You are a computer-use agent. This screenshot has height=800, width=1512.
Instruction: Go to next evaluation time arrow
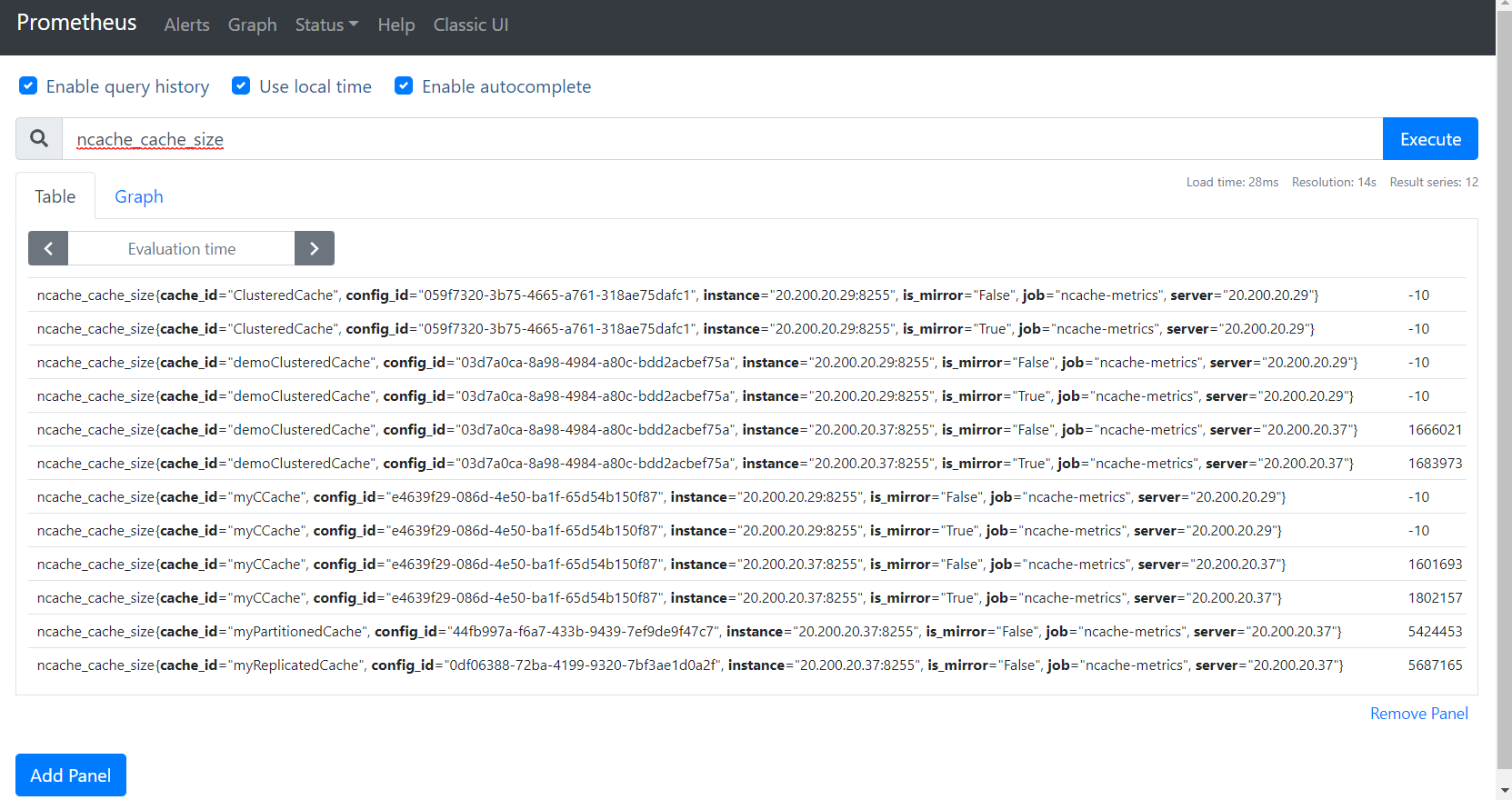click(315, 248)
